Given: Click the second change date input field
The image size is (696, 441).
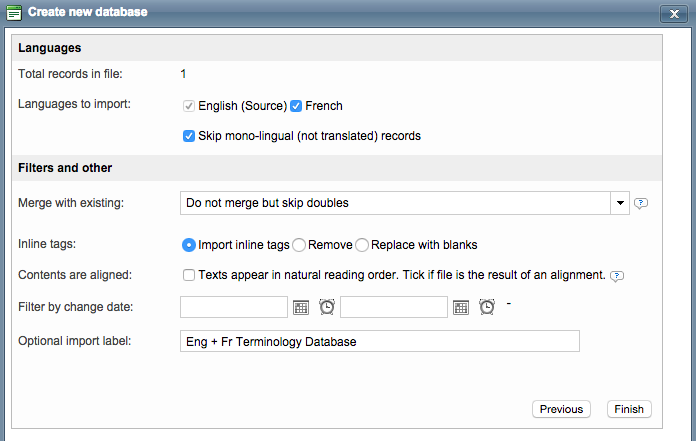Looking at the screenshot, I should coord(393,308).
